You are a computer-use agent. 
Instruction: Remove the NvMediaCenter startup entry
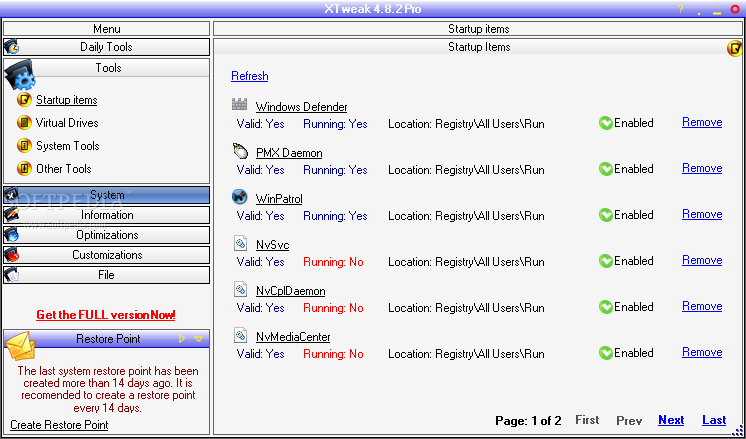pyautogui.click(x=702, y=352)
